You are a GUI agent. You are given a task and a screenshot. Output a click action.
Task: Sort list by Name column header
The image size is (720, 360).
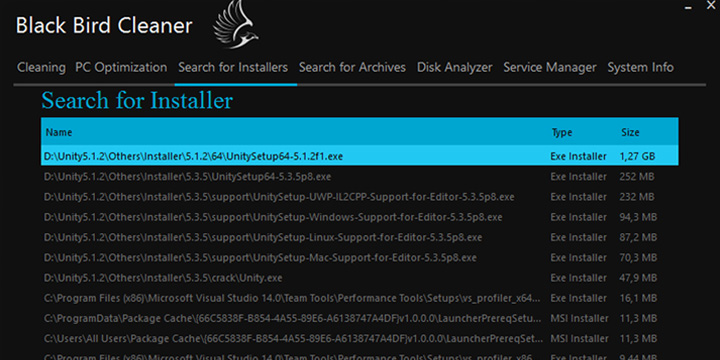(59, 132)
